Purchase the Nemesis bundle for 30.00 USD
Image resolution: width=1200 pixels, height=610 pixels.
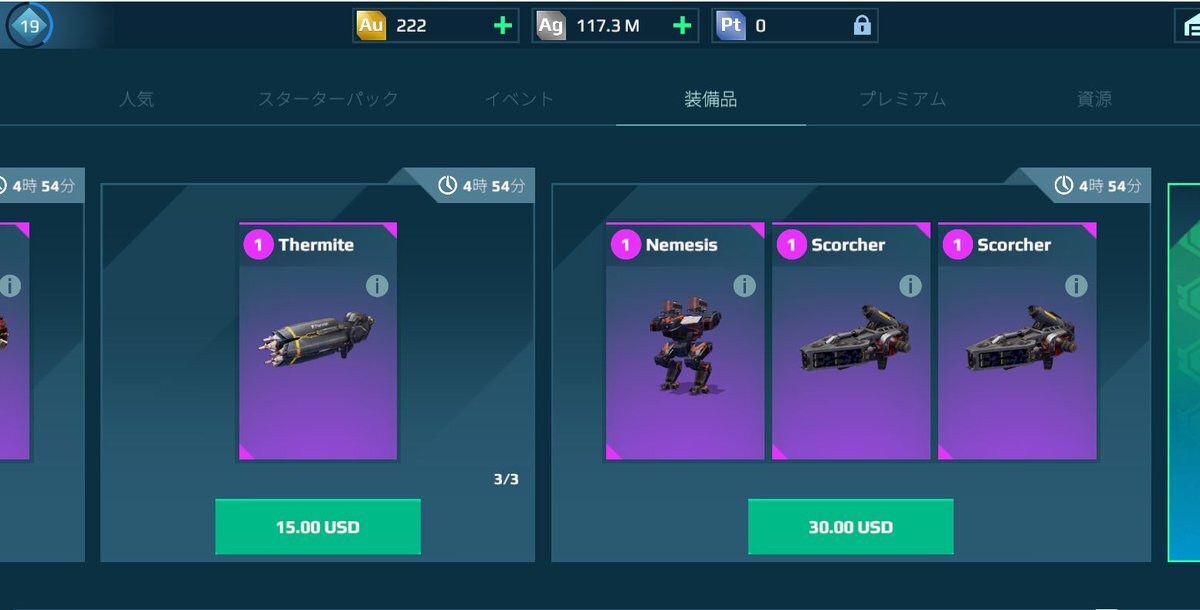click(x=851, y=527)
